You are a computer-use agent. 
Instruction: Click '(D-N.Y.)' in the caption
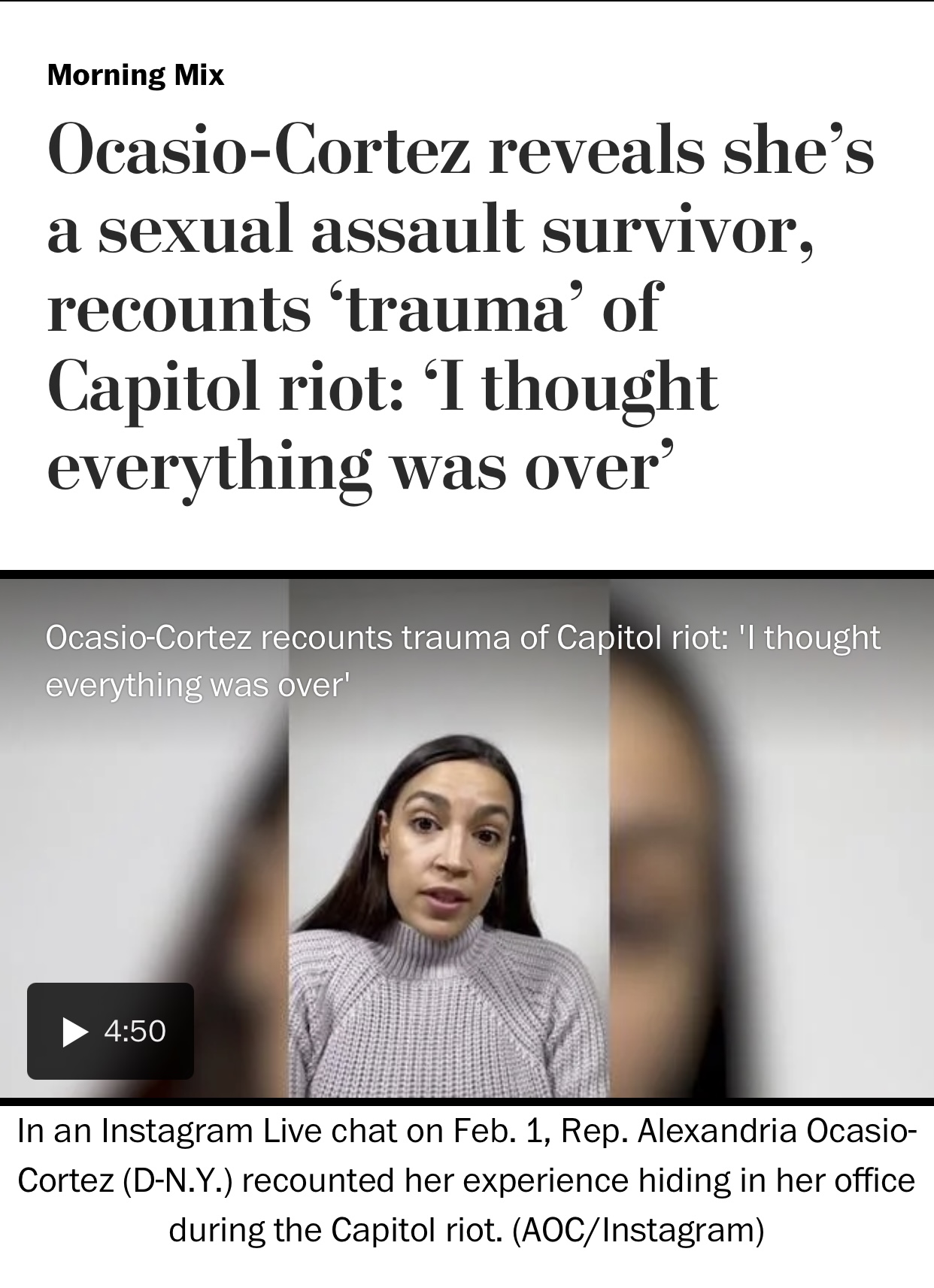pyautogui.click(x=177, y=1180)
